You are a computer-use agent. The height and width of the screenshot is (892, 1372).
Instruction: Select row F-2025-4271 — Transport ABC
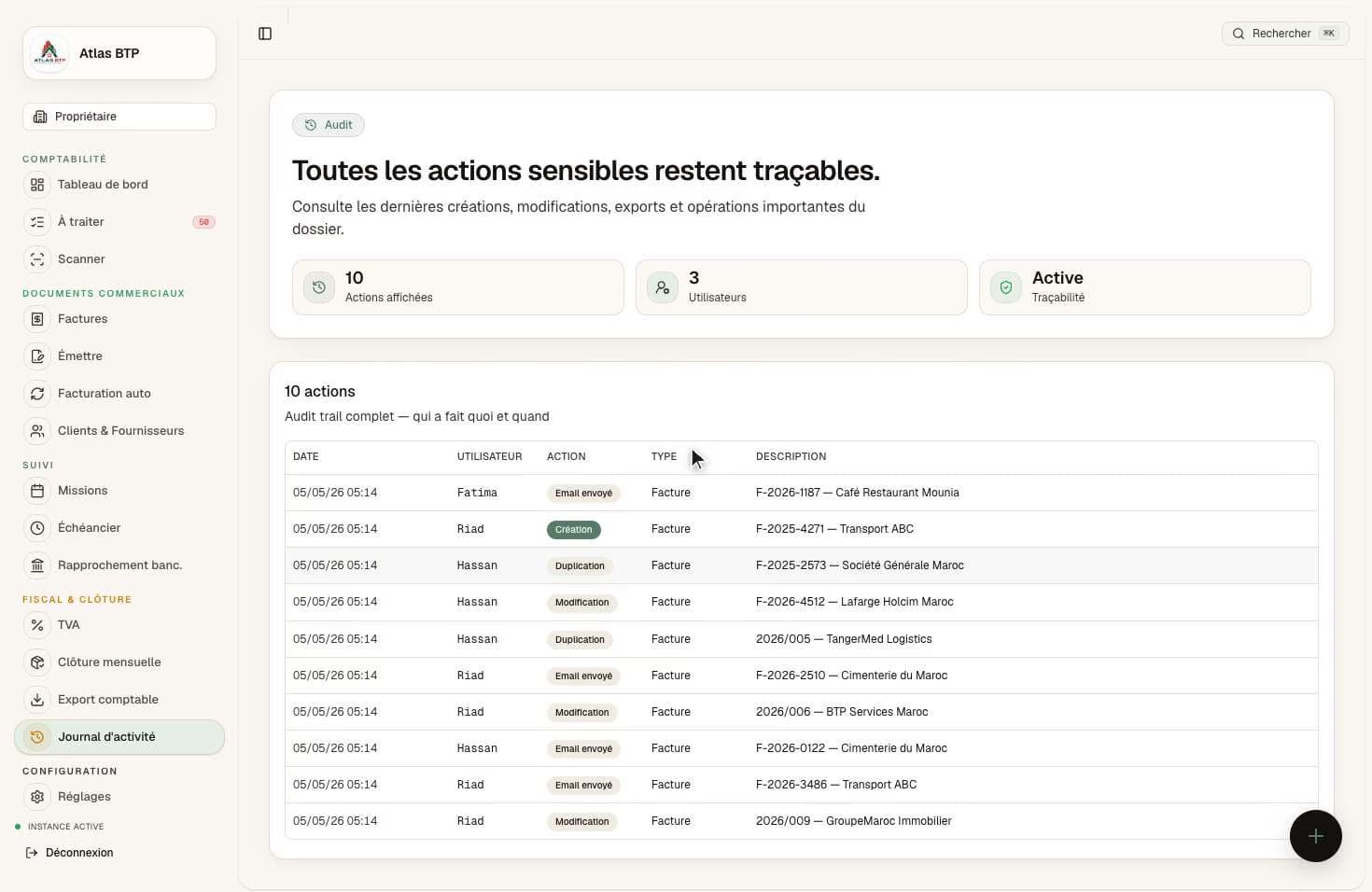point(802,529)
